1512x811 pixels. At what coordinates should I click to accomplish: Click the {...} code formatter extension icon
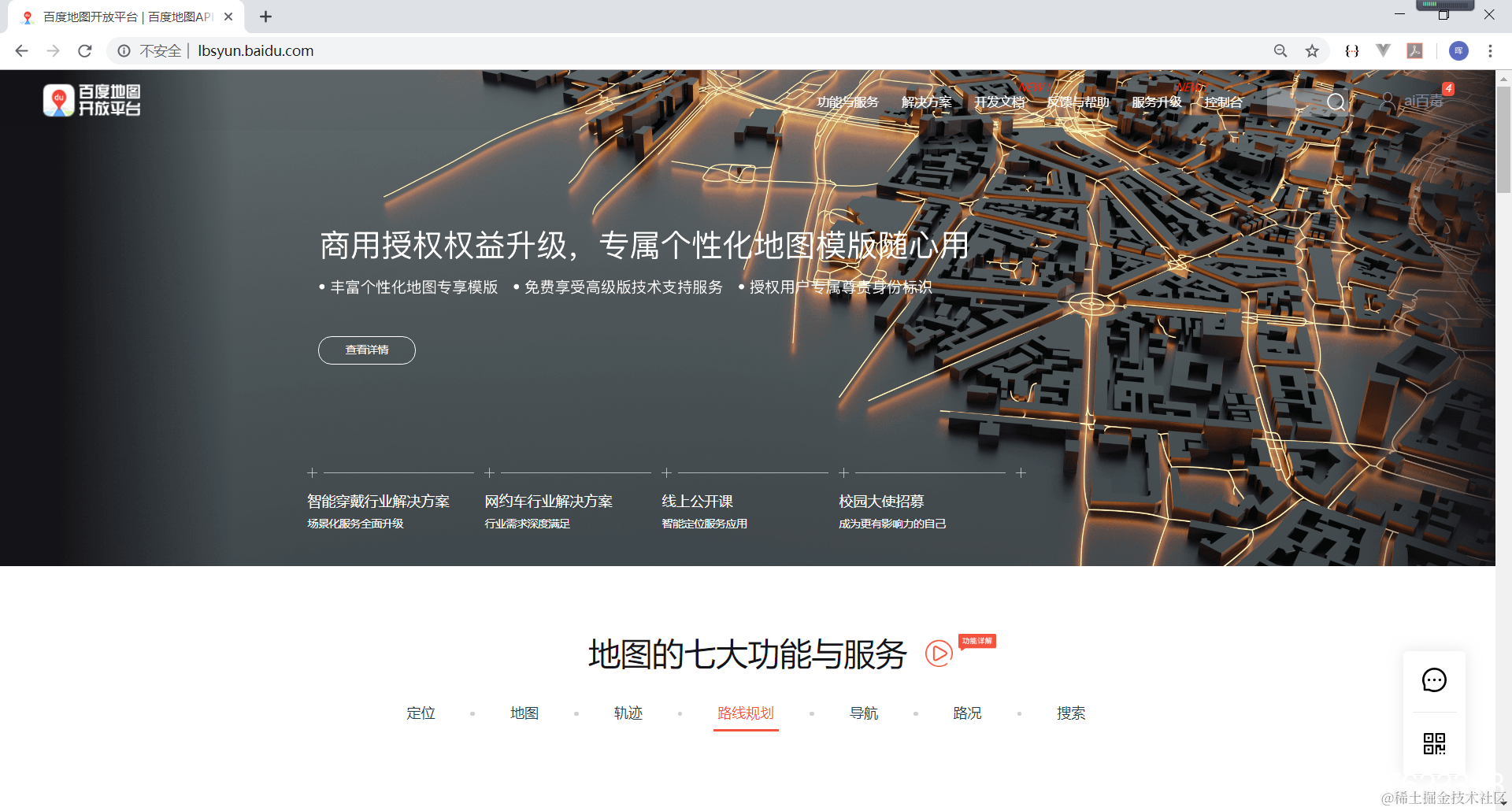click(x=1352, y=50)
